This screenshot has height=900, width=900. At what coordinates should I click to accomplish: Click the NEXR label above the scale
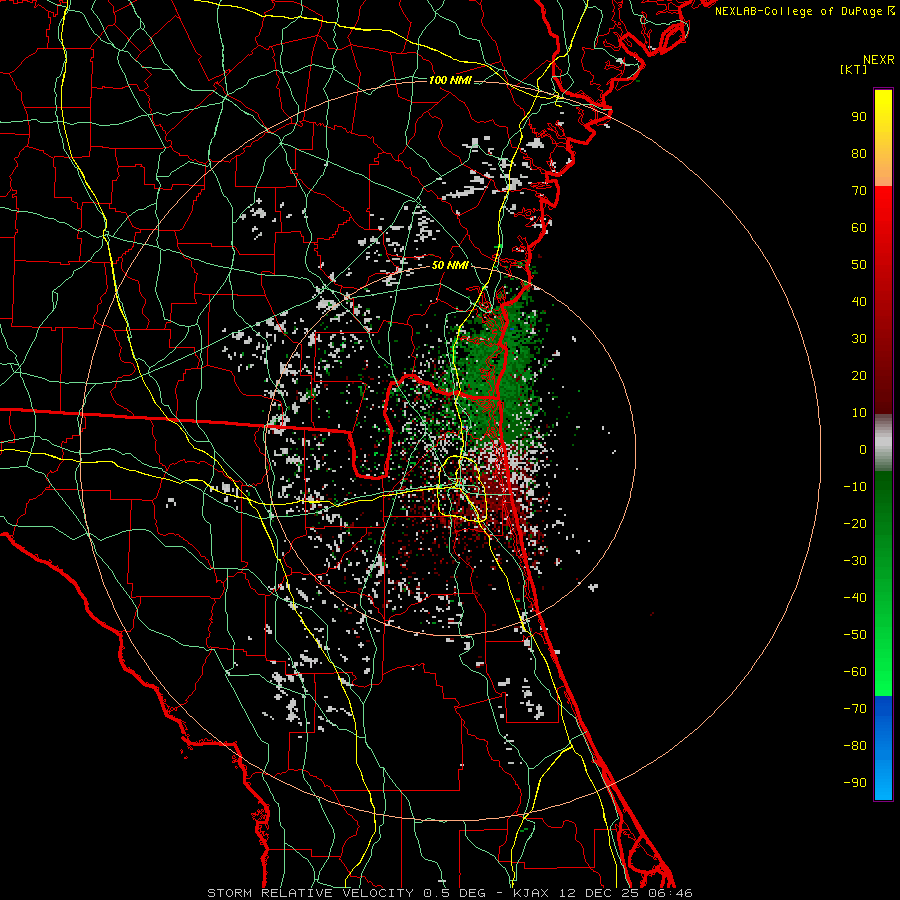878,60
